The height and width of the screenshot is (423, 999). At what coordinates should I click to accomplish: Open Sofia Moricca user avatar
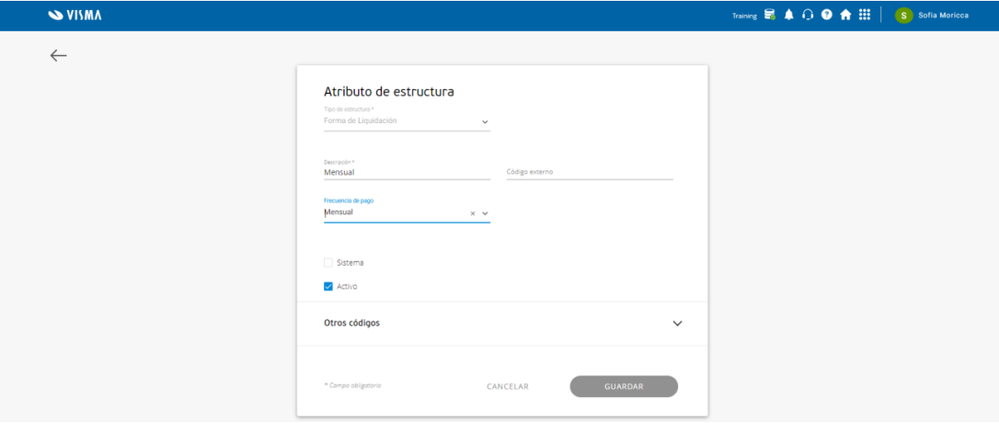[x=903, y=15]
